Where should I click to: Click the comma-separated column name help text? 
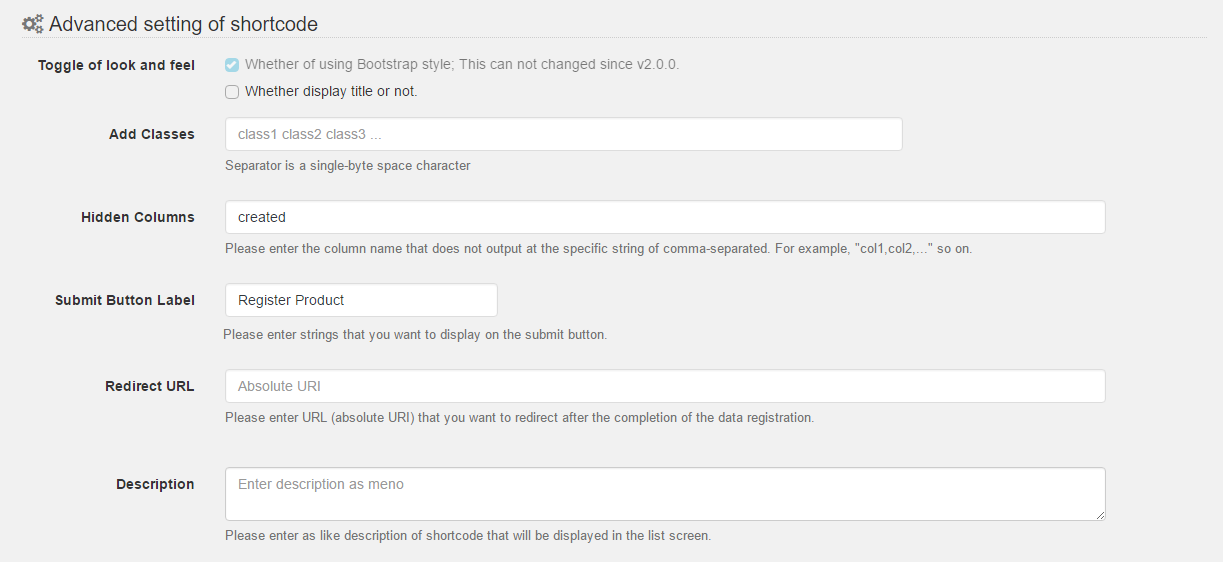click(598, 249)
